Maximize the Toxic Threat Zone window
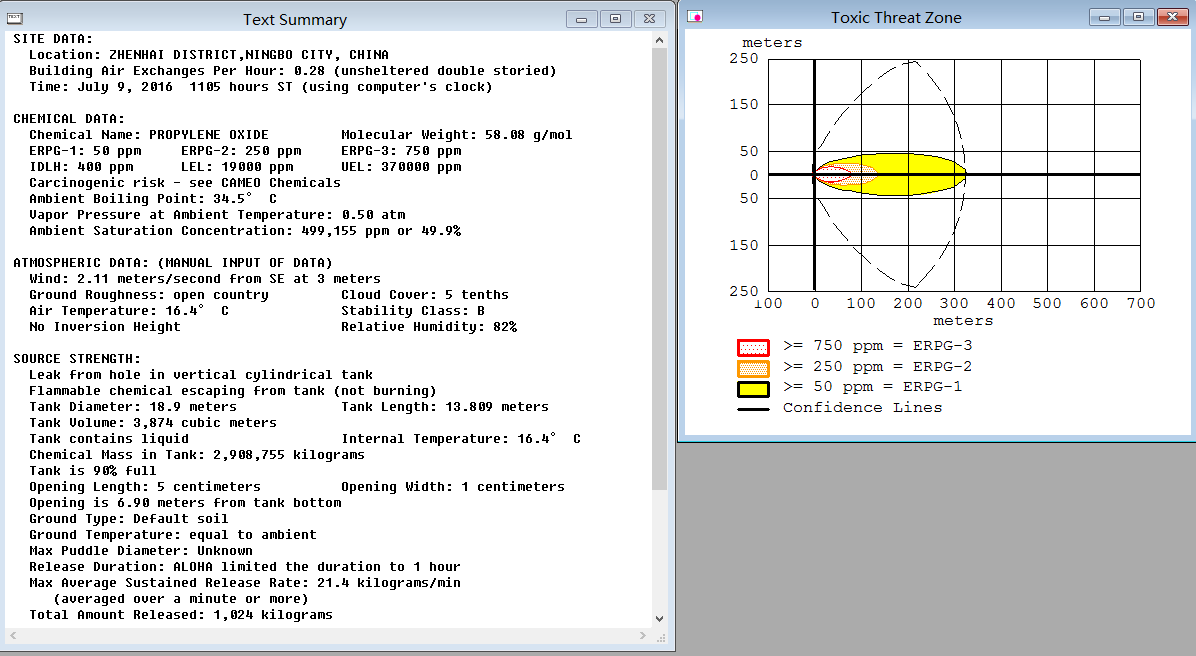 [x=1138, y=17]
